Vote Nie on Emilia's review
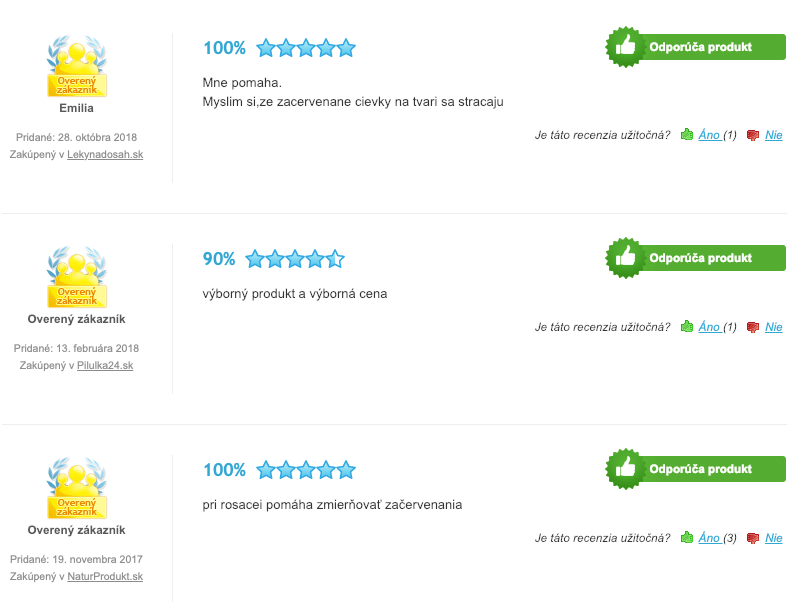Screen dimensions: 795x602 coord(774,134)
